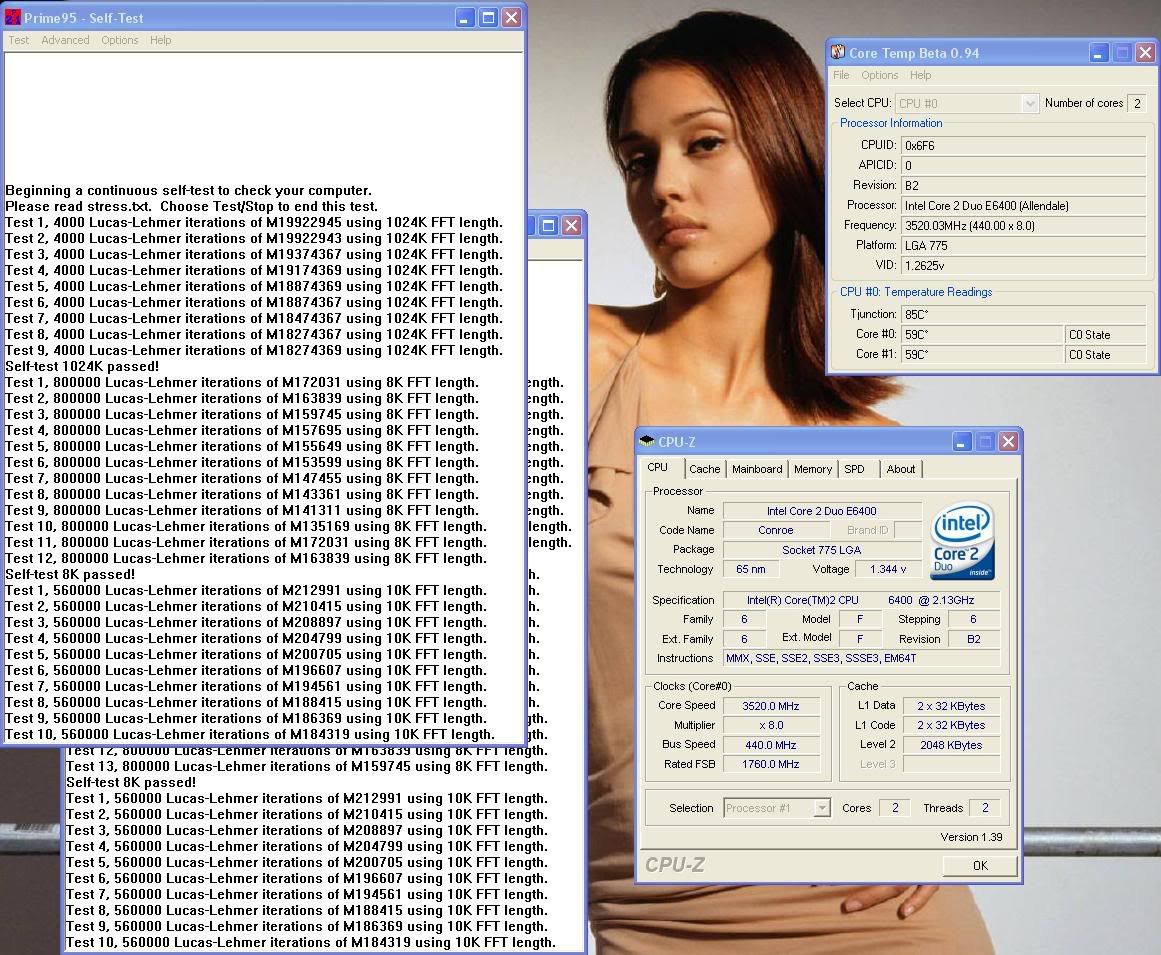Screen dimensions: 1161x955
Task: Select the Processor field showing Allendale
Action: point(1023,205)
